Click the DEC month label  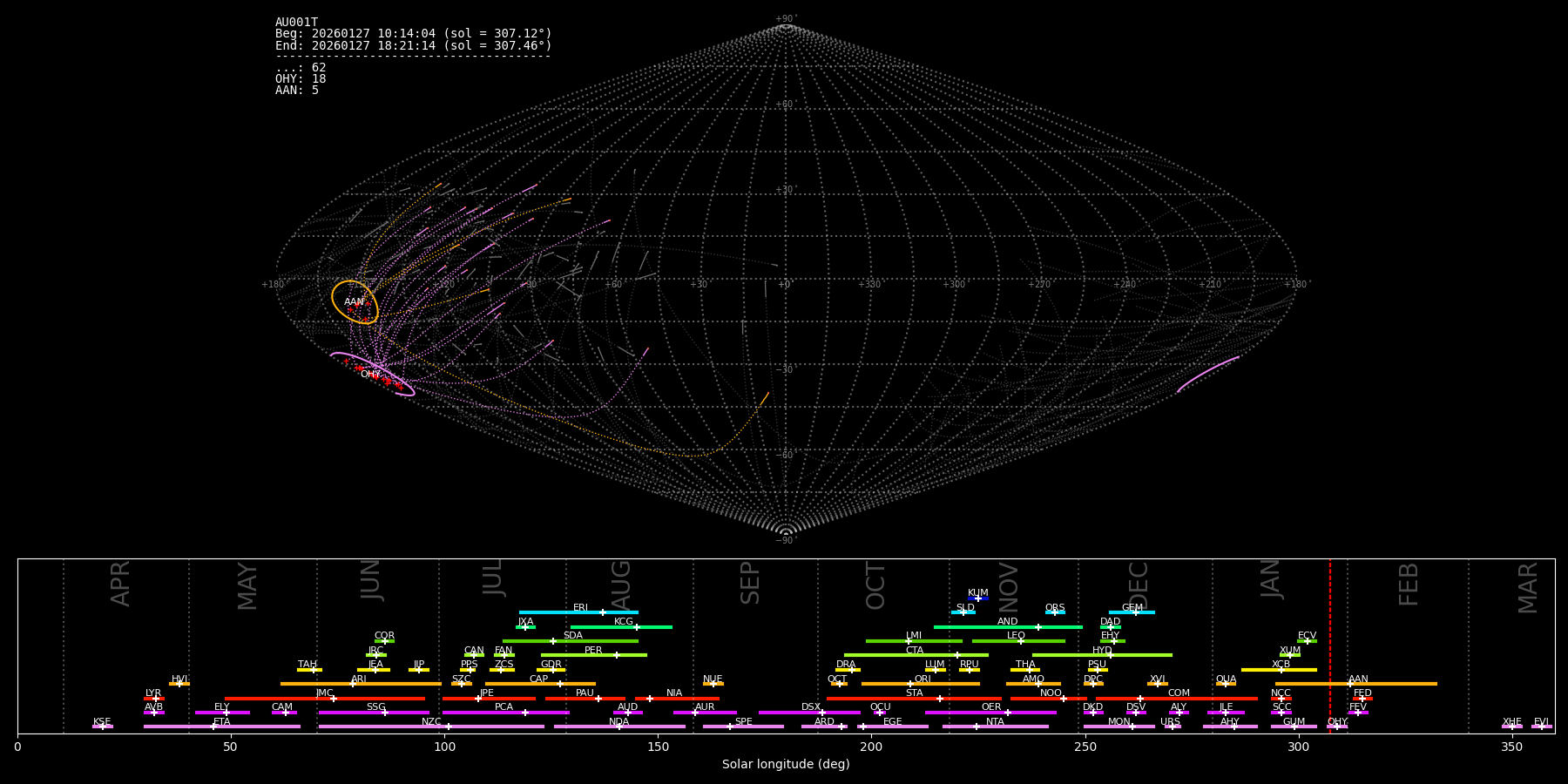pos(1139,585)
